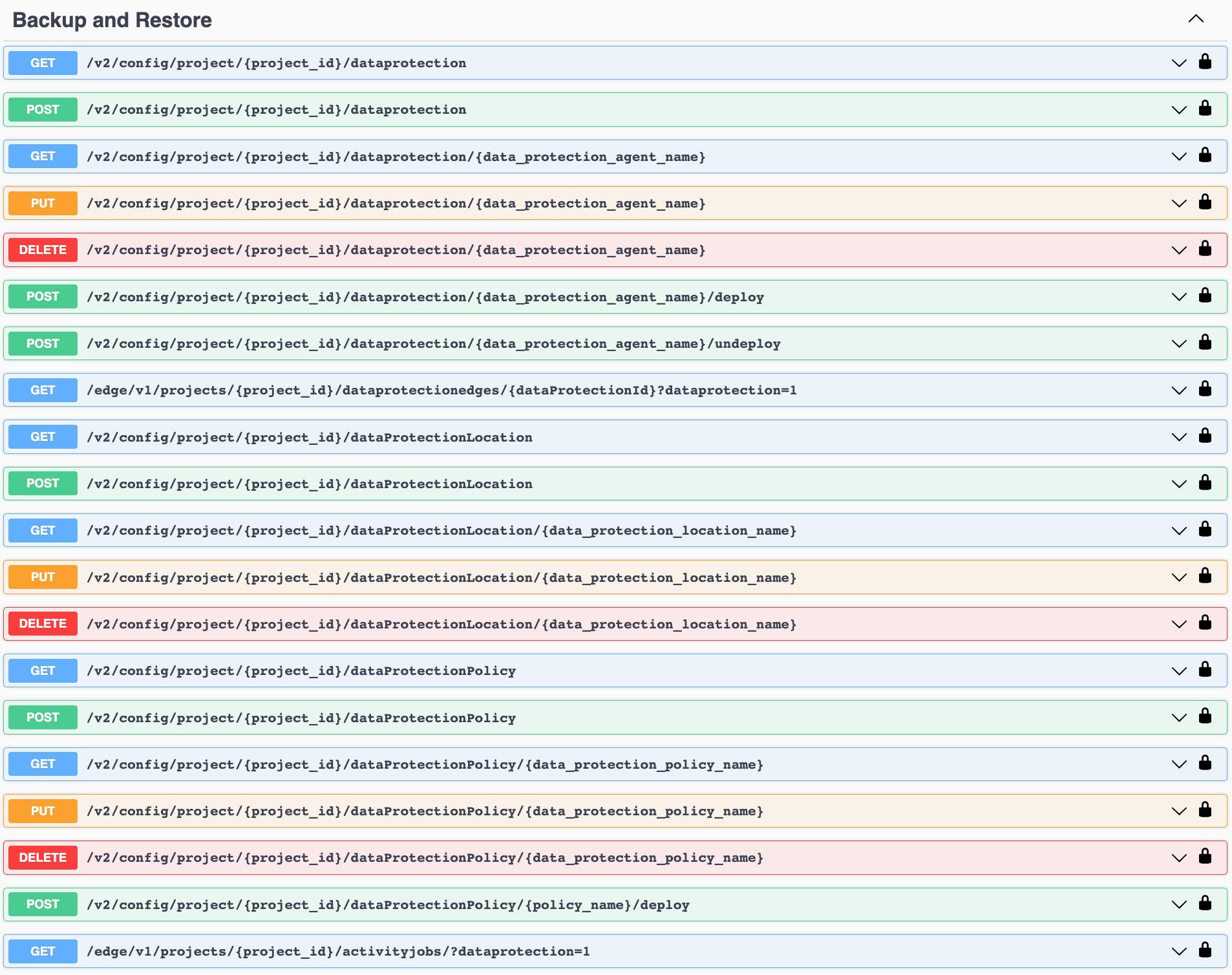Open POST agent deploy endpoint path
This screenshot has width=1232, height=975.
click(425, 297)
